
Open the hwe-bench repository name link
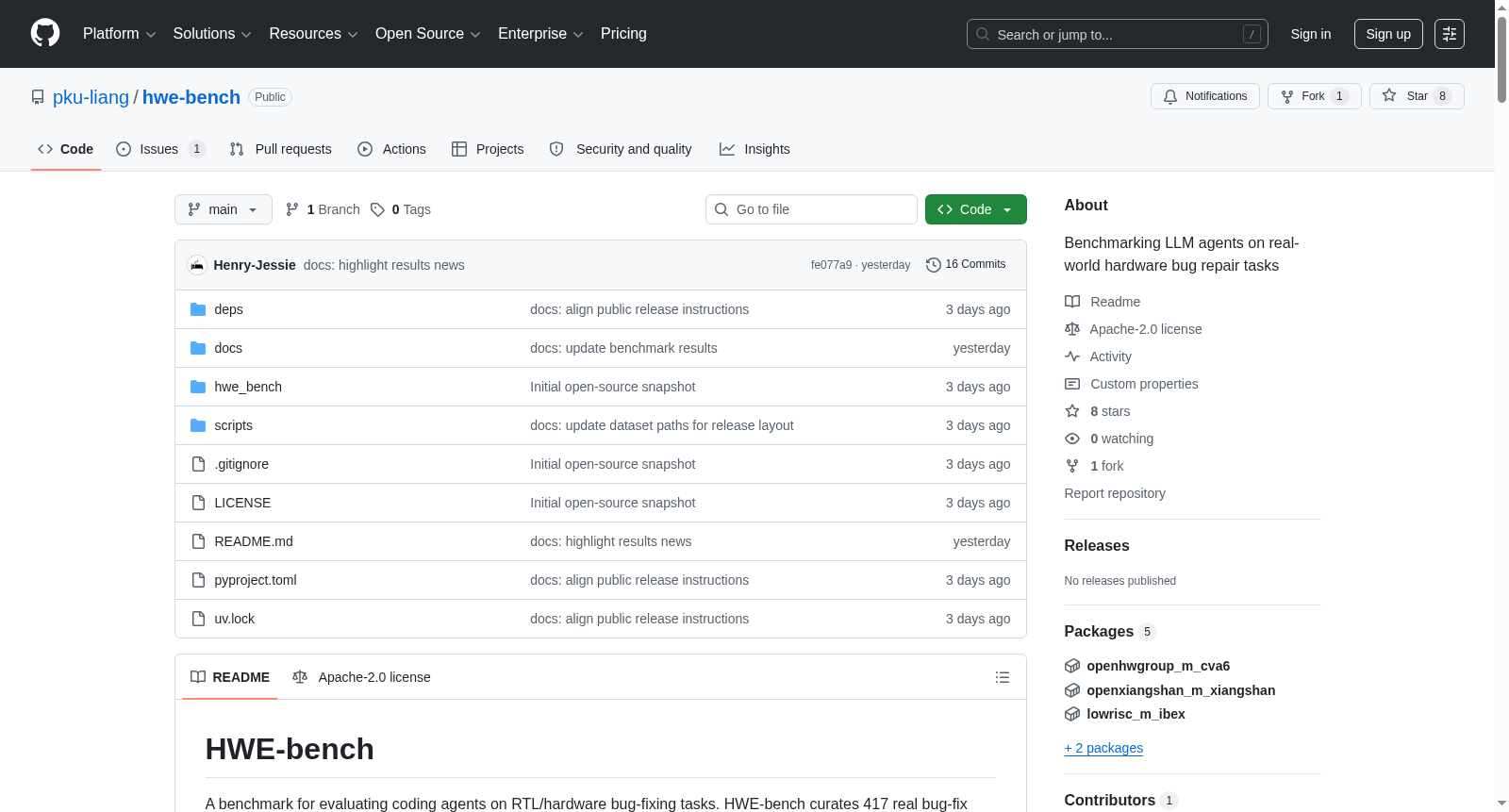pyautogui.click(x=191, y=97)
